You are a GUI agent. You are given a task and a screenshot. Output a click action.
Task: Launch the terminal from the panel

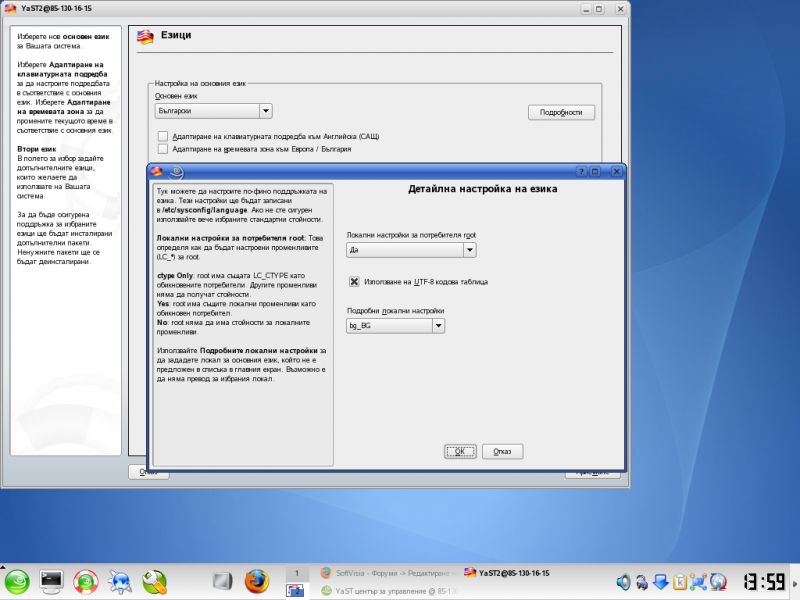pos(51,582)
